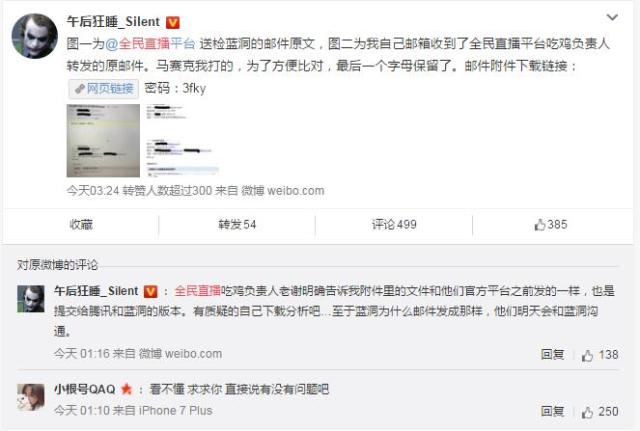Click the verified V badge beside the post author name
Screen dimensions: 640x431
(x=173, y=22)
